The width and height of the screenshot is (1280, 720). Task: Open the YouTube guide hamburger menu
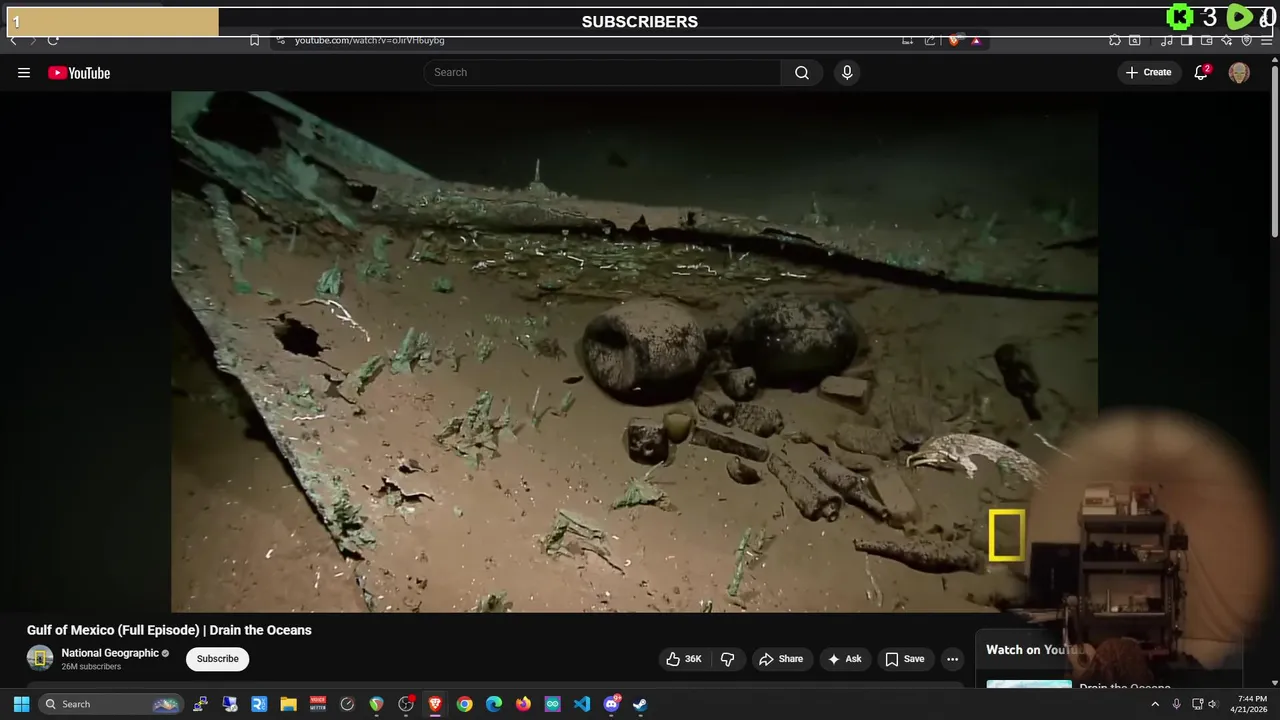tap(24, 73)
